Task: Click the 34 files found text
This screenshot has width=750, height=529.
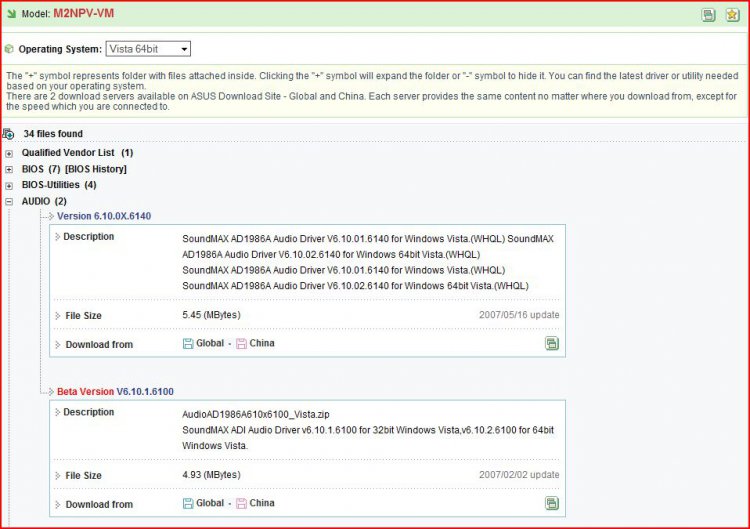Action: [x=53, y=134]
